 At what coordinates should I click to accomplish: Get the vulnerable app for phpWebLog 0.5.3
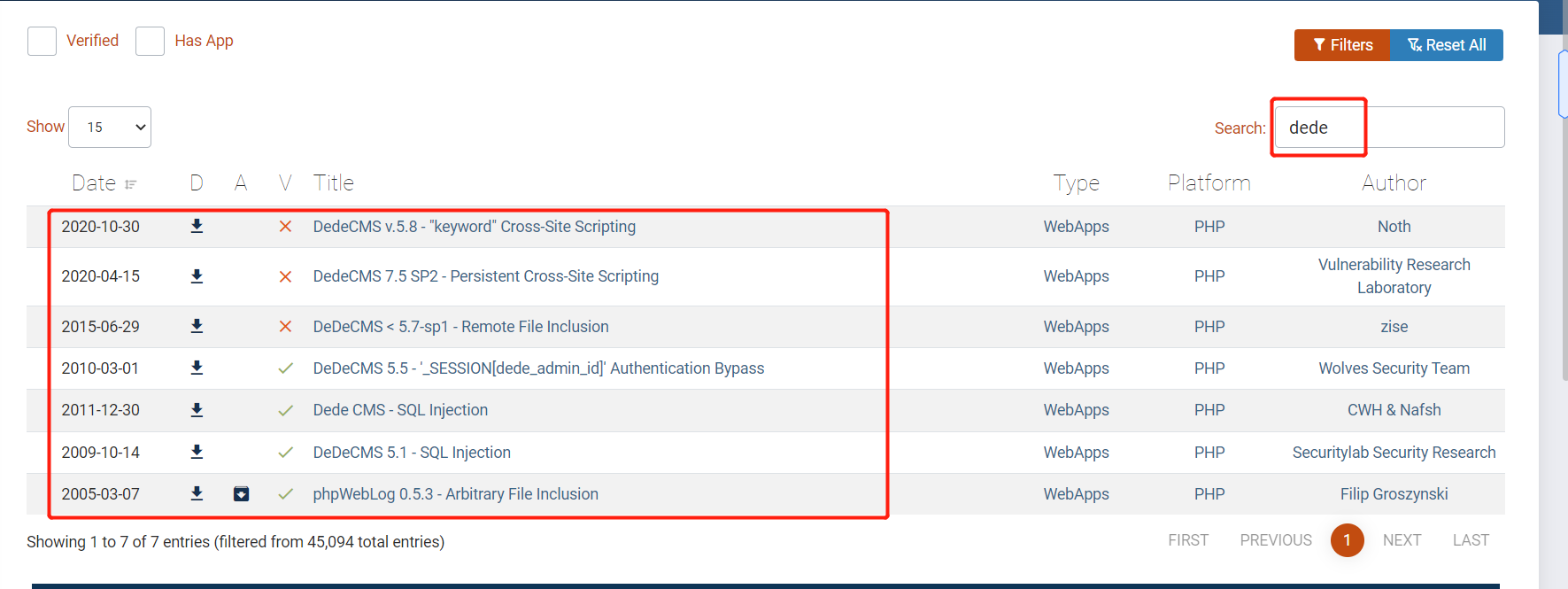[x=241, y=494]
